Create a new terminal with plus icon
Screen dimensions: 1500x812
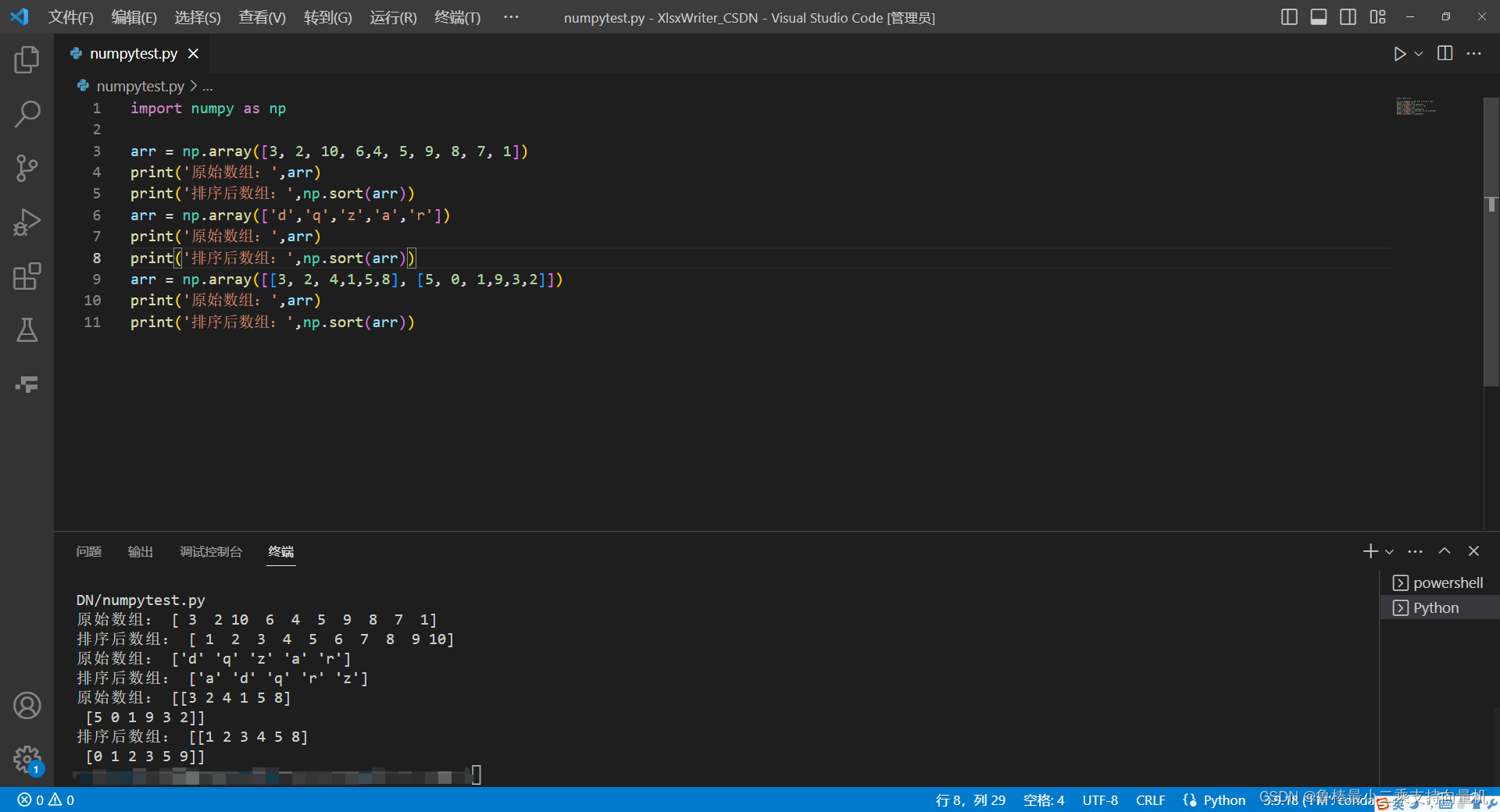tap(1370, 551)
